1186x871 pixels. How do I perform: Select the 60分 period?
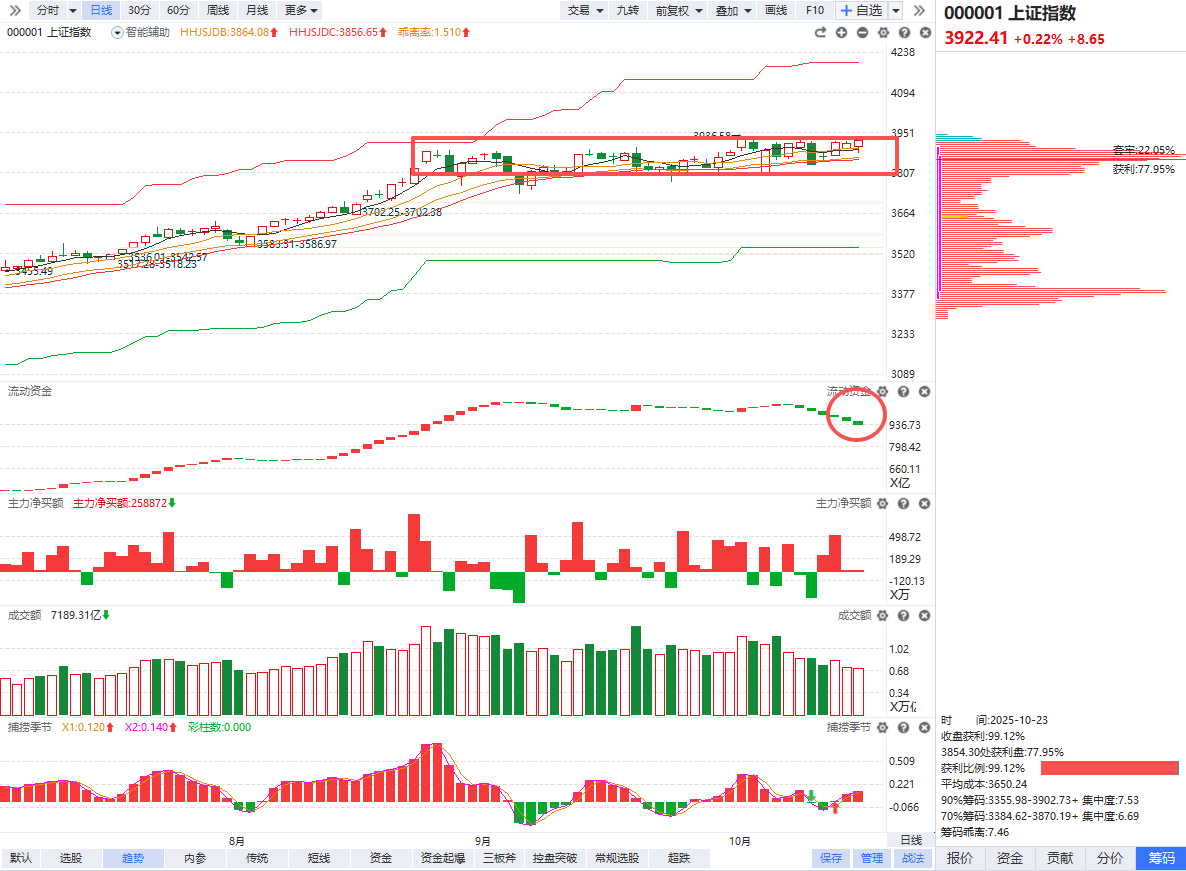tap(178, 11)
